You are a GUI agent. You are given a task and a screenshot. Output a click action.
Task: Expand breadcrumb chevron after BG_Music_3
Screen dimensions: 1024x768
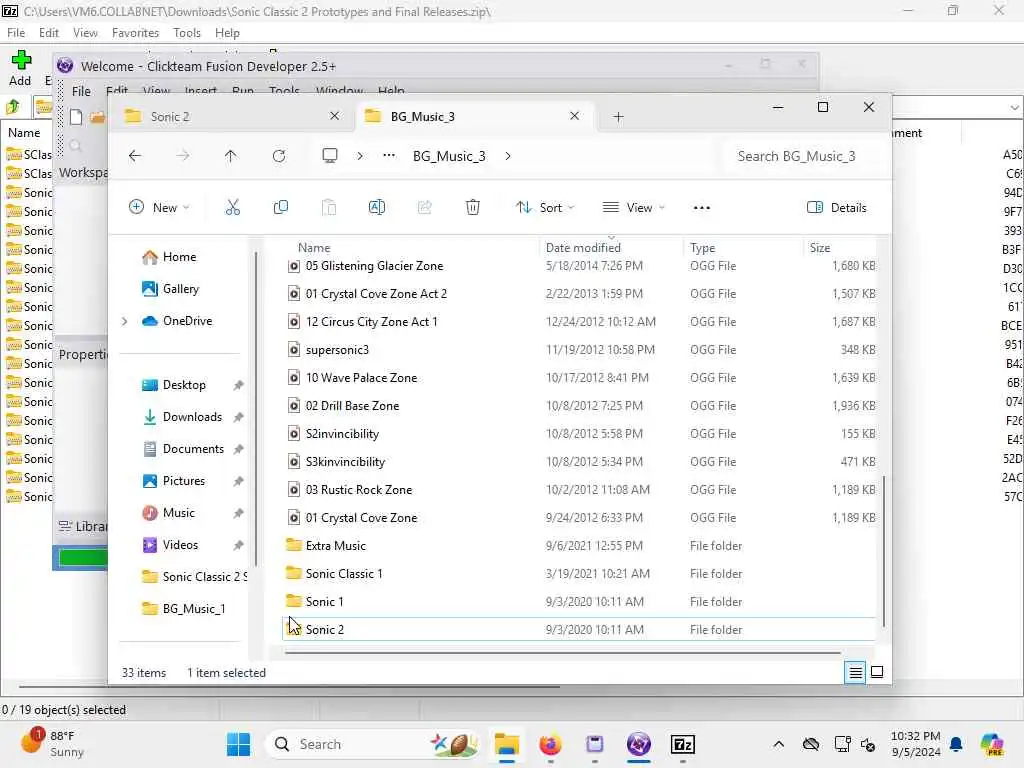[x=508, y=156]
